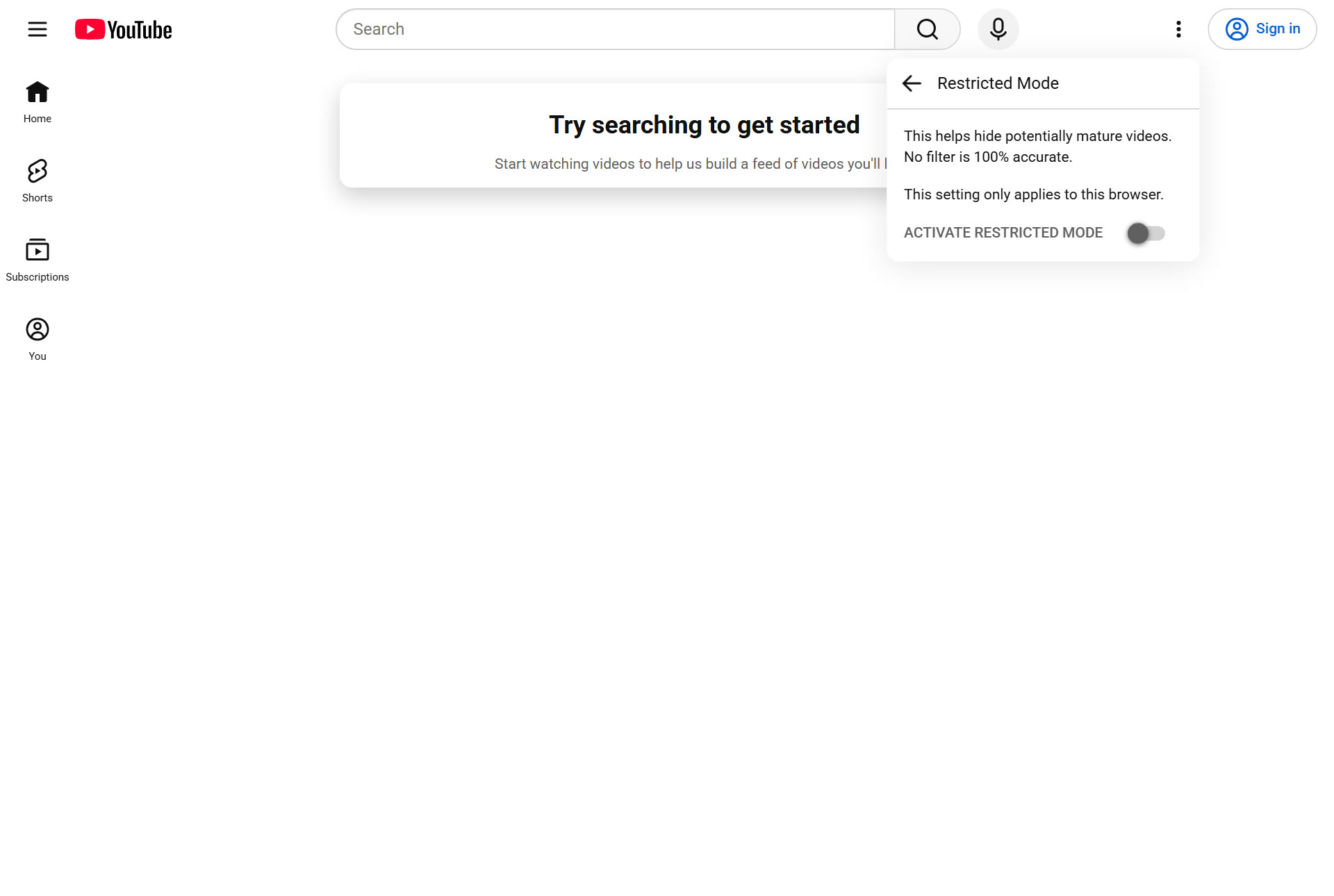Go to Home in sidebar
Image resolution: width=1334 pixels, height=896 pixels.
click(38, 102)
